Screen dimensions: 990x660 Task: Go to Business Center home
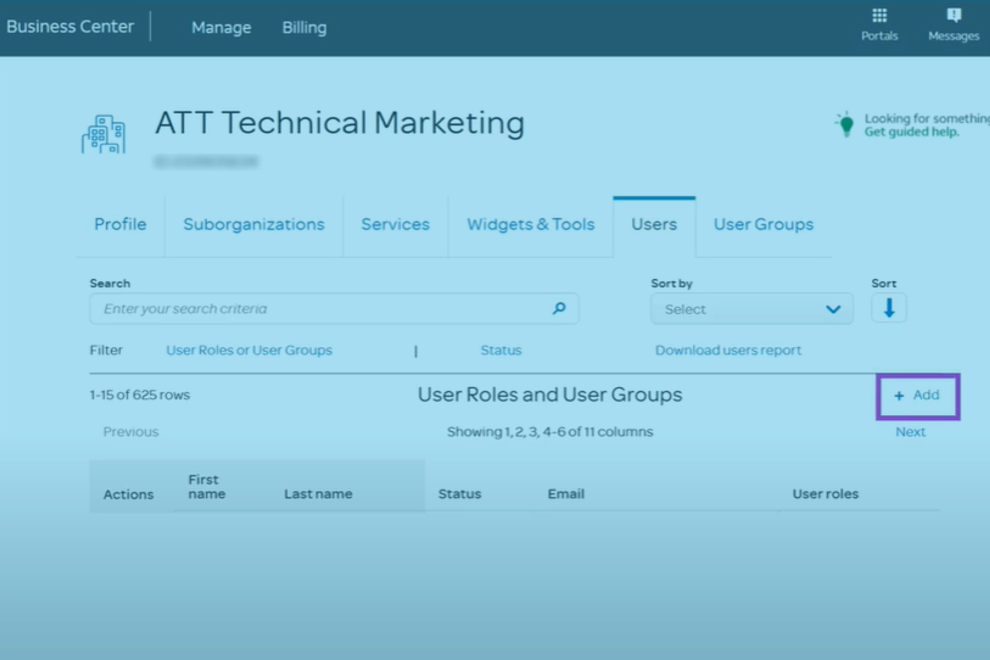coord(70,27)
